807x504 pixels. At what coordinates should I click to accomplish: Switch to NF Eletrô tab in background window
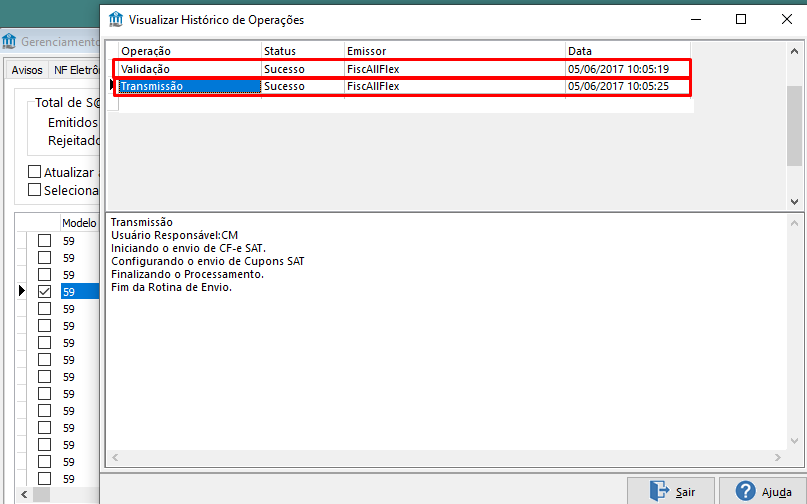(x=76, y=70)
